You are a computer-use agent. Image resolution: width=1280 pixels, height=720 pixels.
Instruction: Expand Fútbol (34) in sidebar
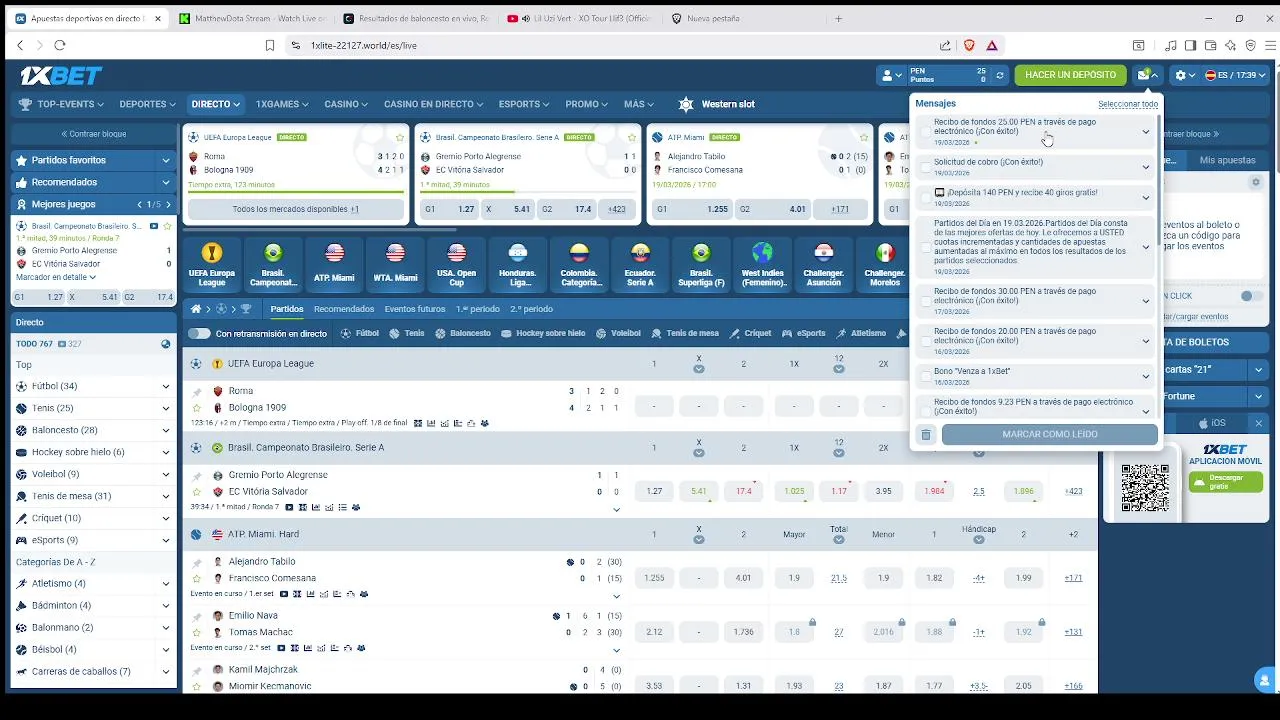pyautogui.click(x=166, y=386)
